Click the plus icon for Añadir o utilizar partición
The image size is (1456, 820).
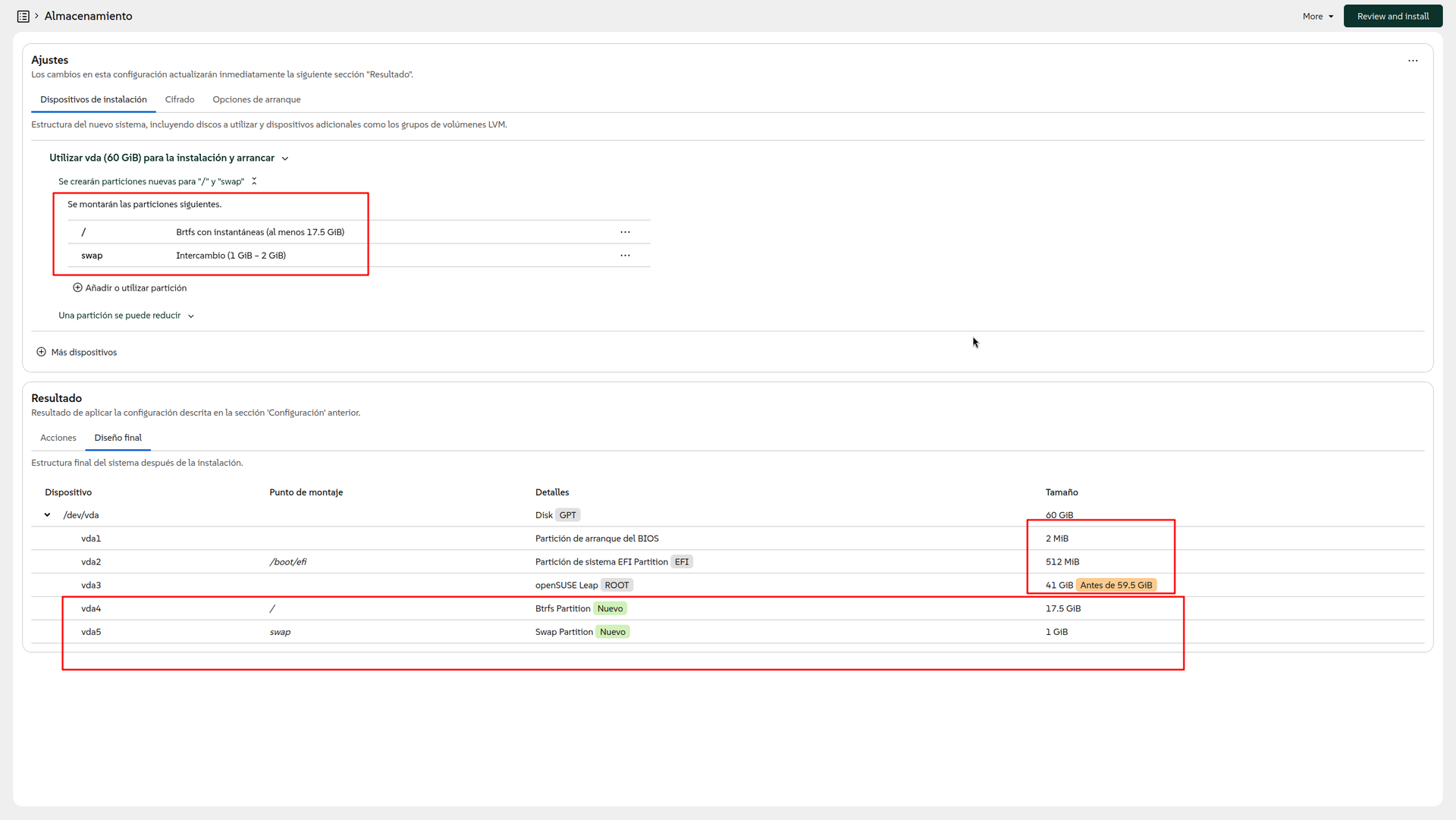pos(77,287)
